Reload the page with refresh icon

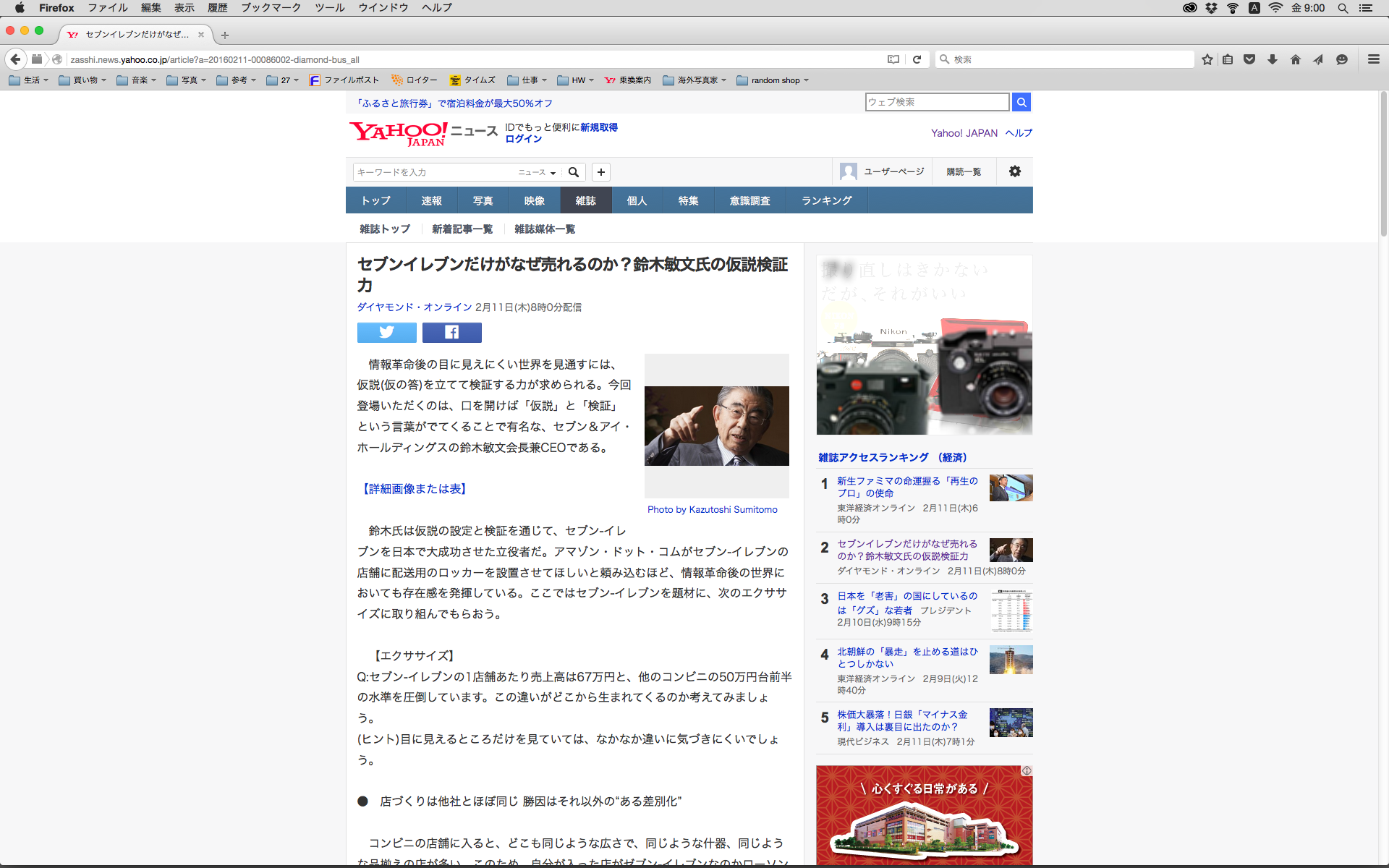click(x=917, y=59)
